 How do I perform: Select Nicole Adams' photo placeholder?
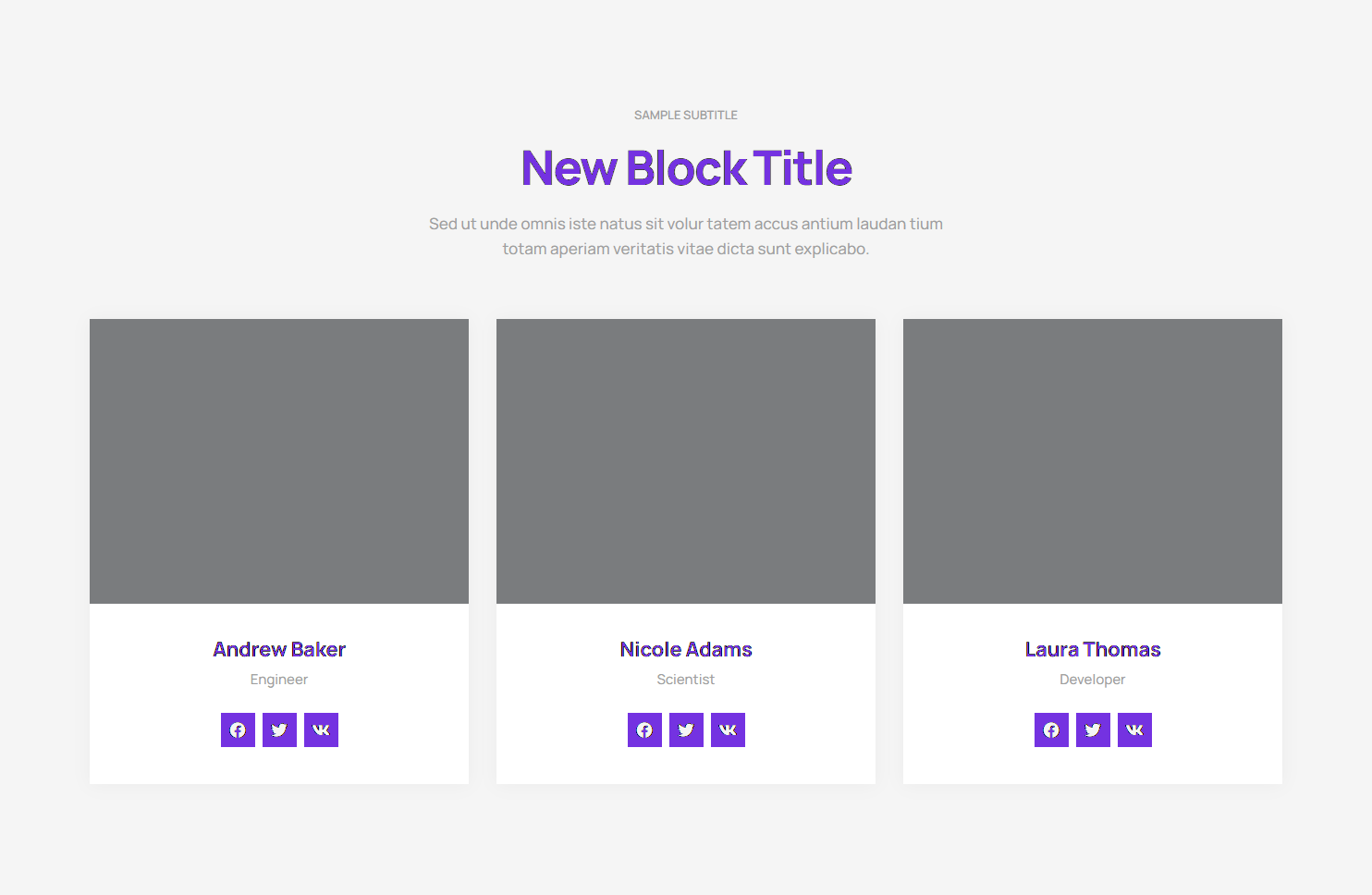[x=686, y=461]
